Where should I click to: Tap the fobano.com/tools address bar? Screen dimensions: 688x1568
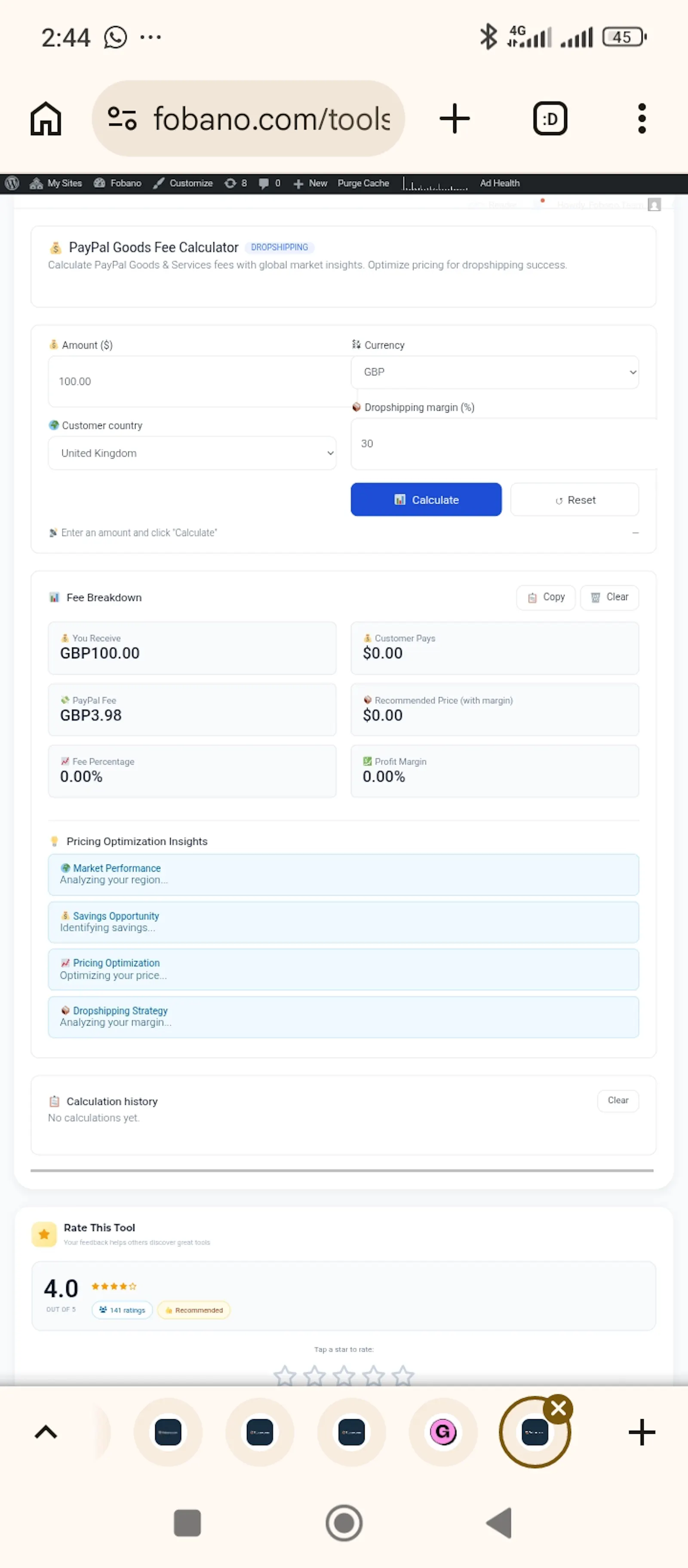click(x=248, y=119)
